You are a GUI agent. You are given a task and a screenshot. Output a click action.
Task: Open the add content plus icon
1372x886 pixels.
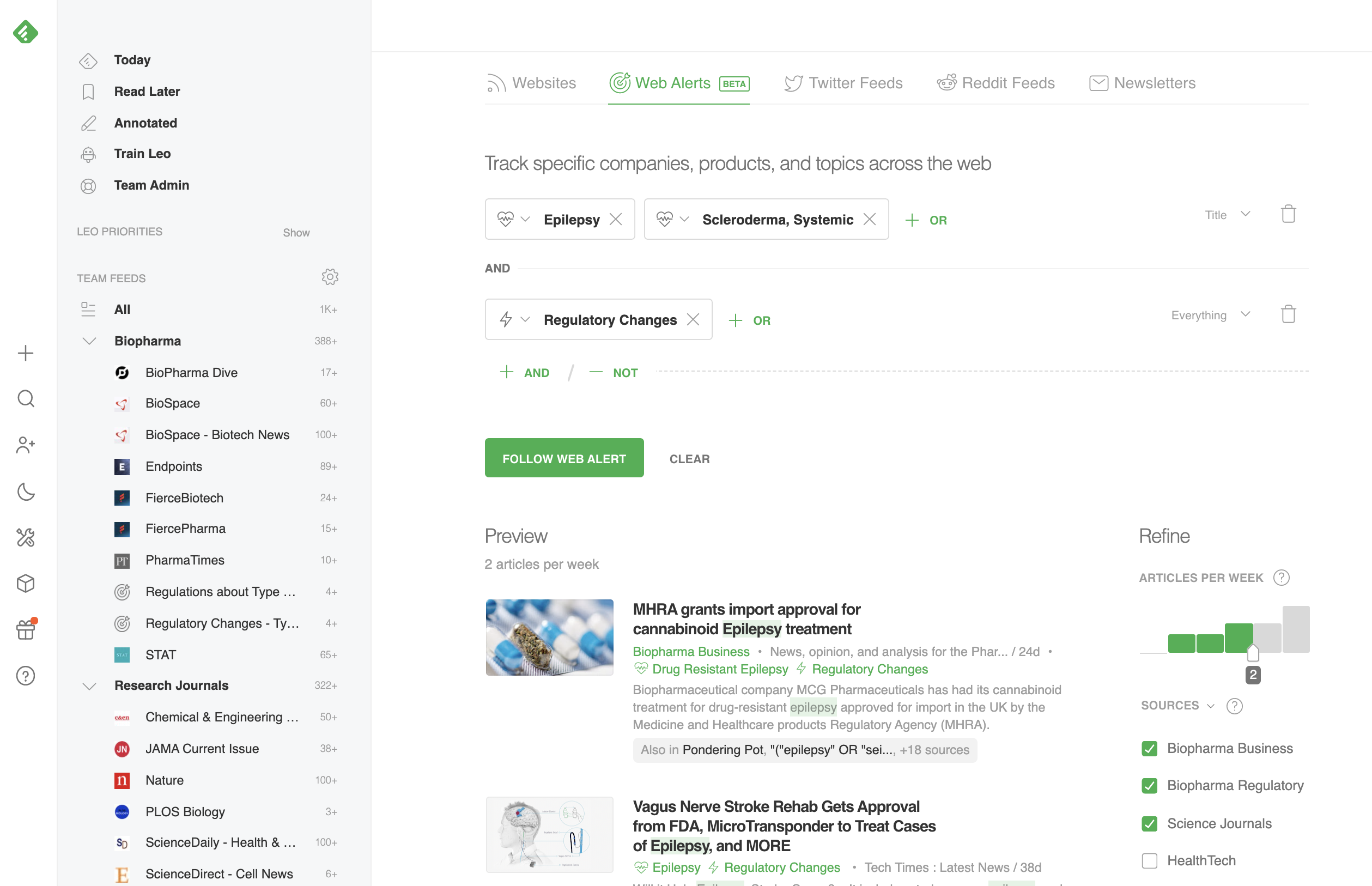[x=25, y=353]
